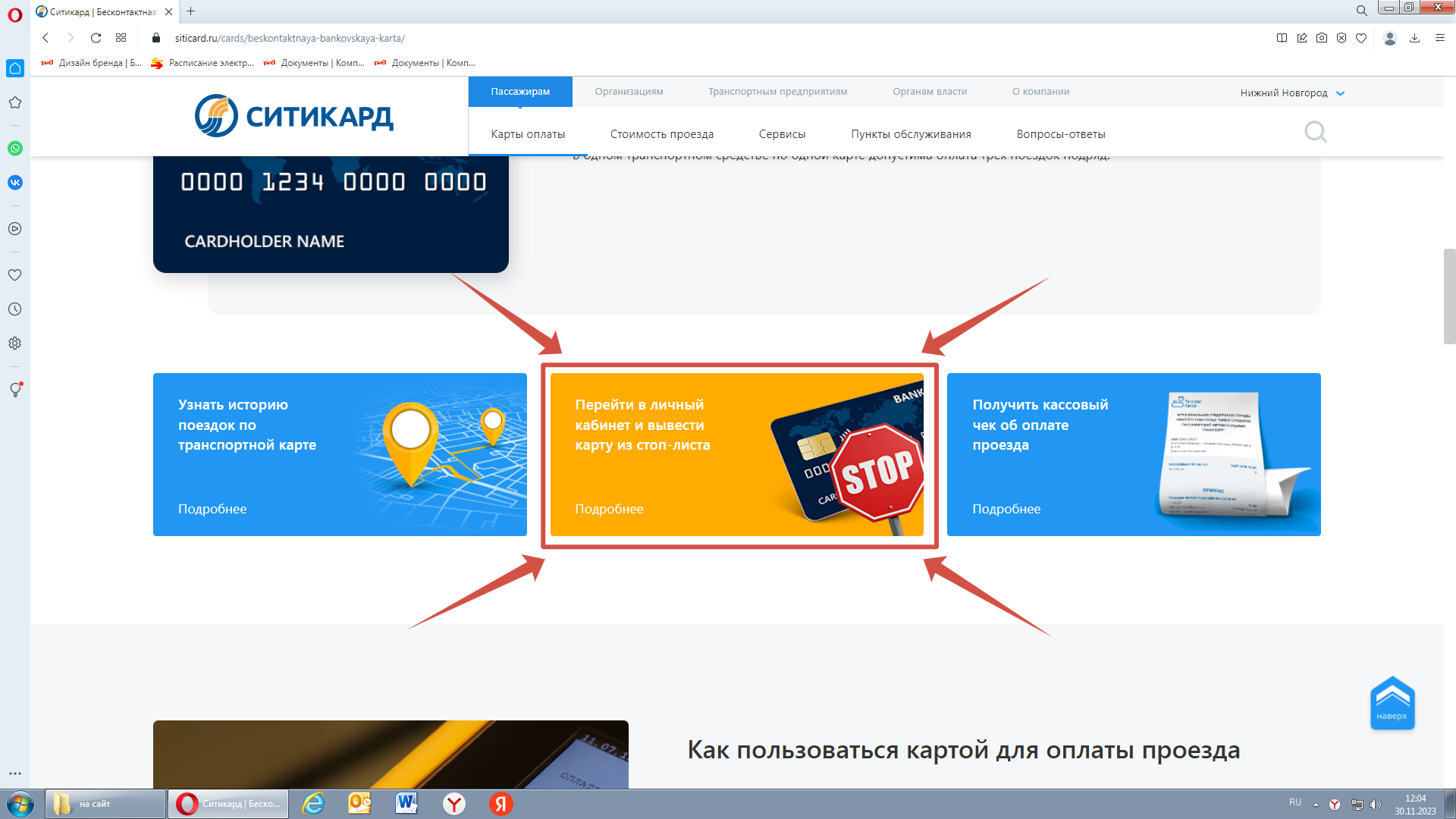Open sidebar three-dots setup menu
1456x819 pixels.
tap(15, 773)
